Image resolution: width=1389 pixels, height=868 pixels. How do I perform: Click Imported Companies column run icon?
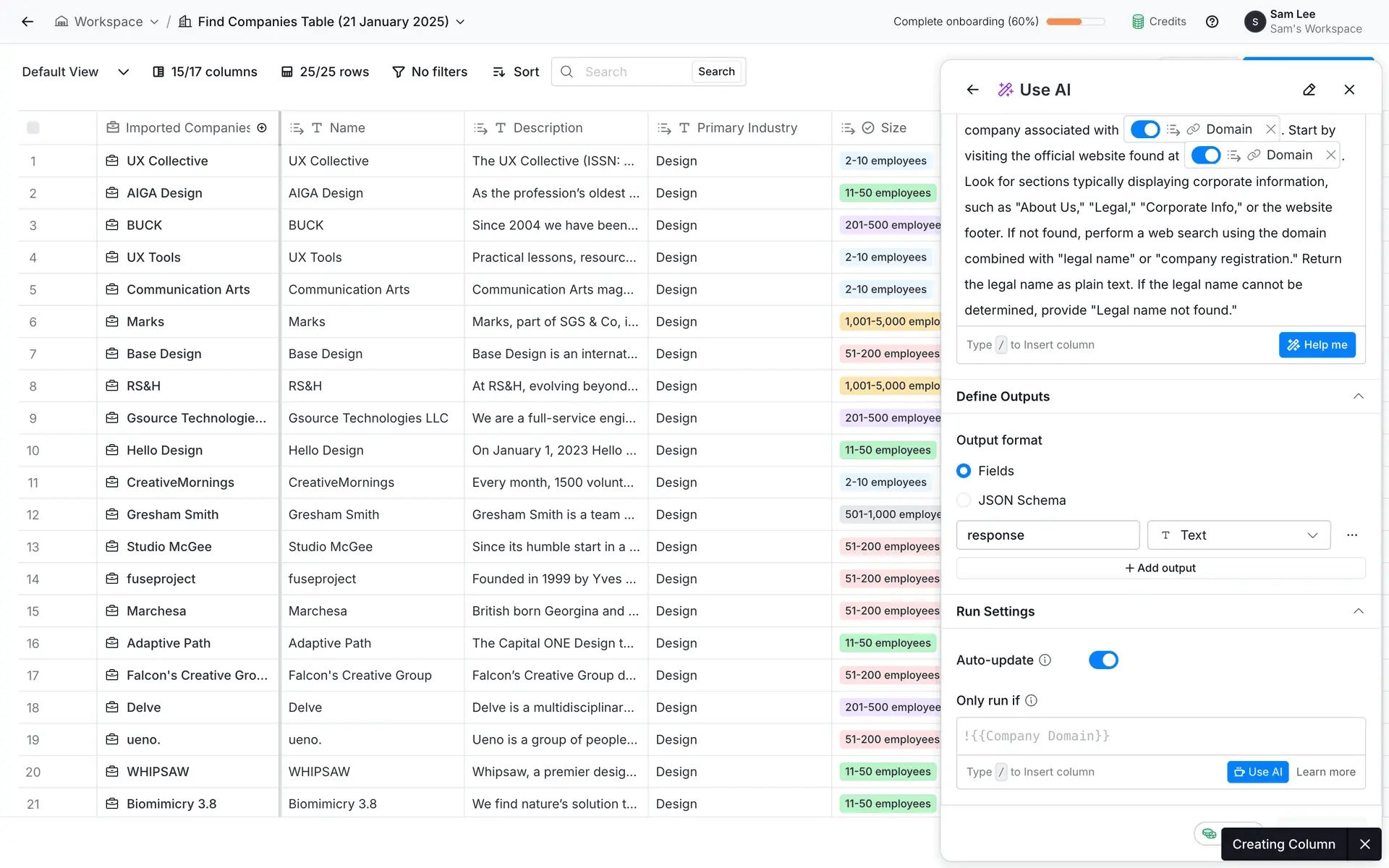coord(262,128)
